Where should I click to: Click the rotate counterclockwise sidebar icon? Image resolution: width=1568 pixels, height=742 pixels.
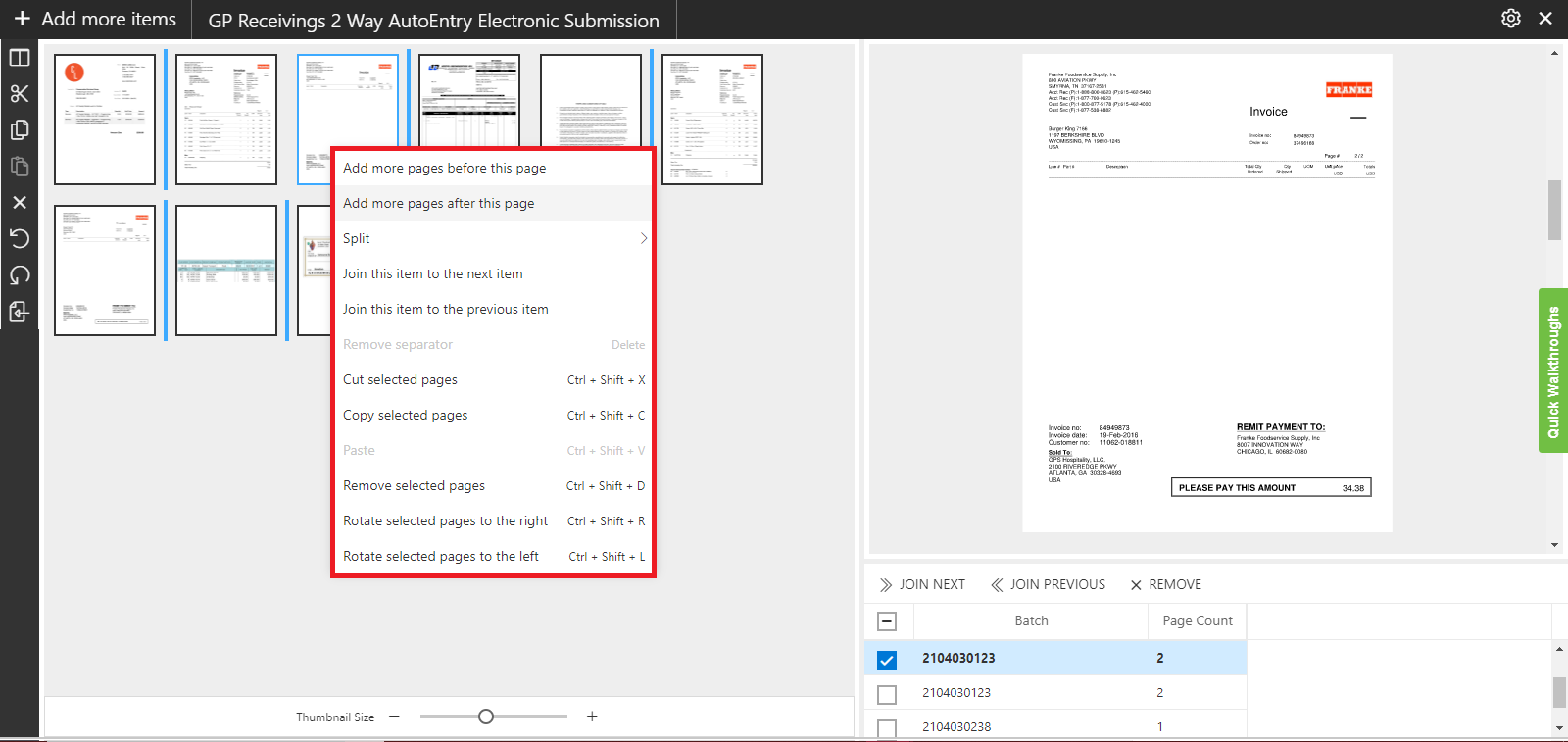coord(20,238)
